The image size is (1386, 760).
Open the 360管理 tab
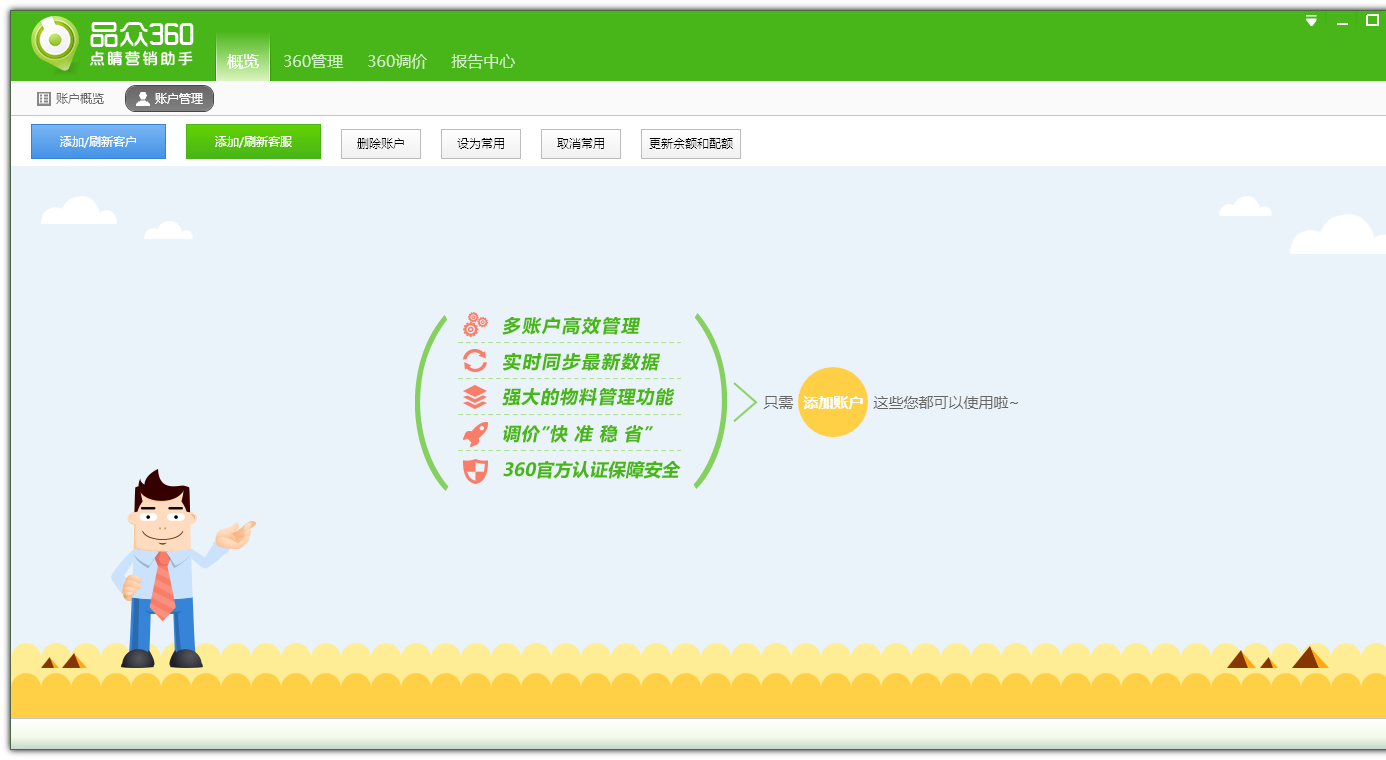313,61
